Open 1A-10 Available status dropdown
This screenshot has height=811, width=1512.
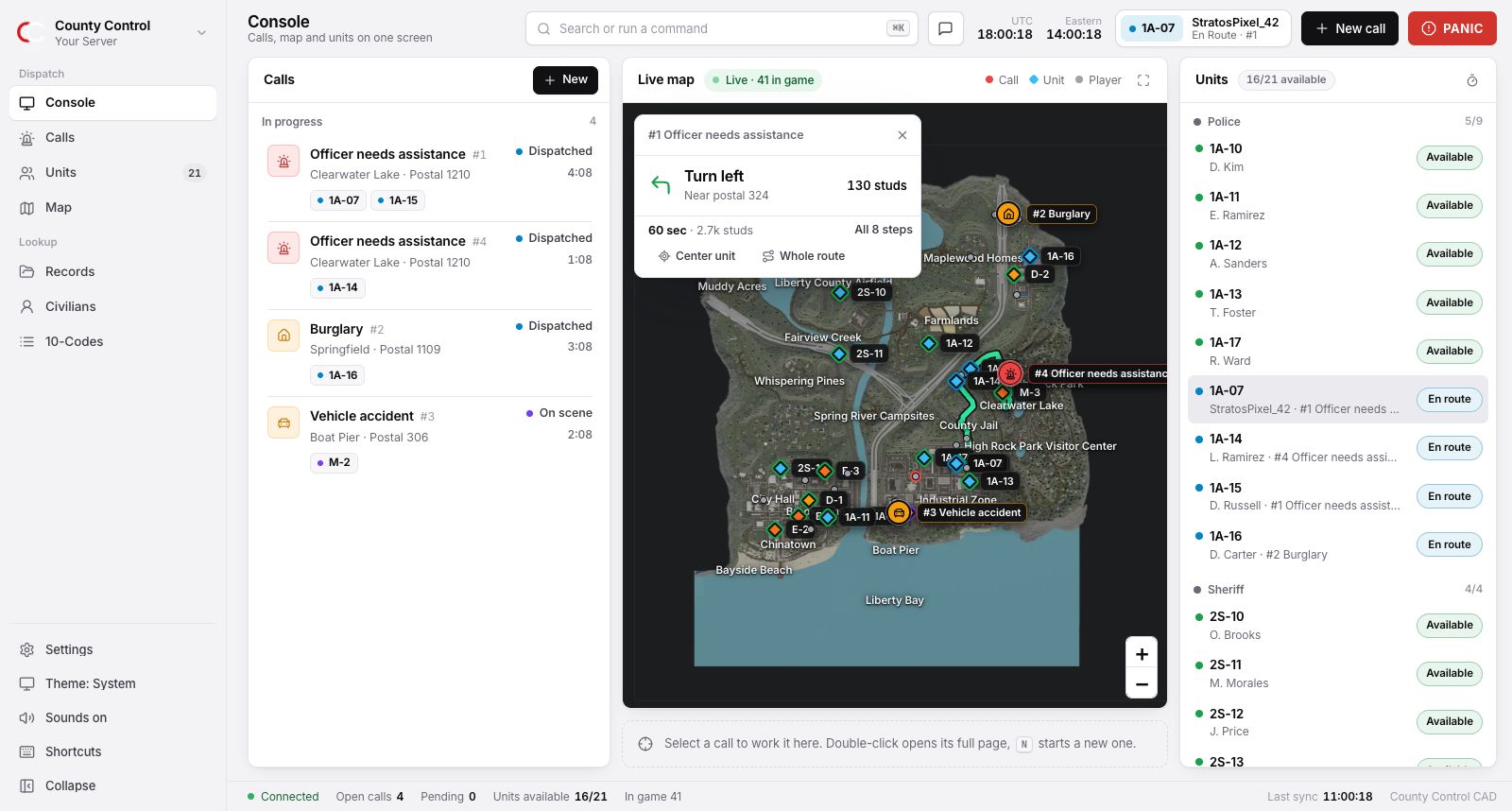pyautogui.click(x=1449, y=157)
